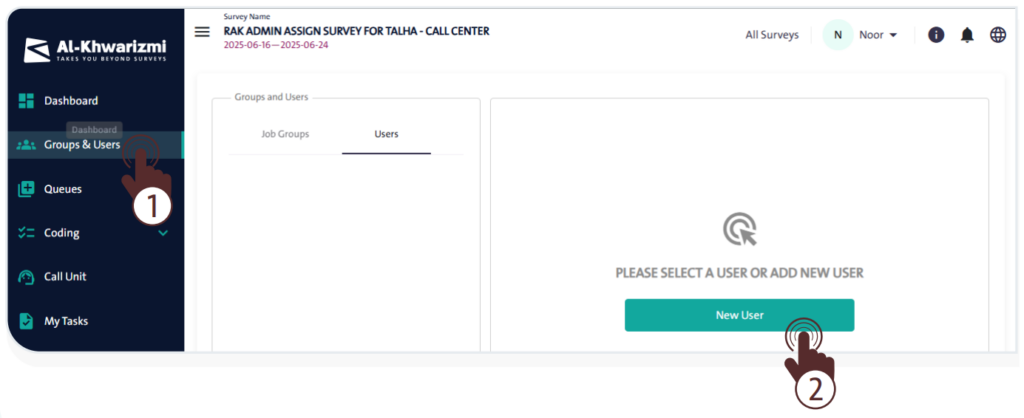Open Queues menu item label

pos(63,189)
